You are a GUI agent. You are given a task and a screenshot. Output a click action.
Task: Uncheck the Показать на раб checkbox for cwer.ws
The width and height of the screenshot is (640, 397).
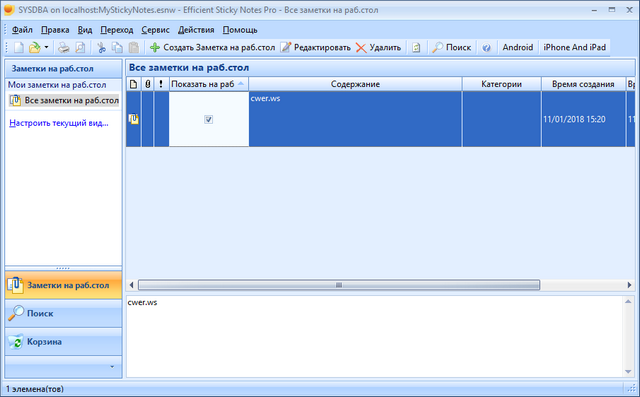(209, 119)
